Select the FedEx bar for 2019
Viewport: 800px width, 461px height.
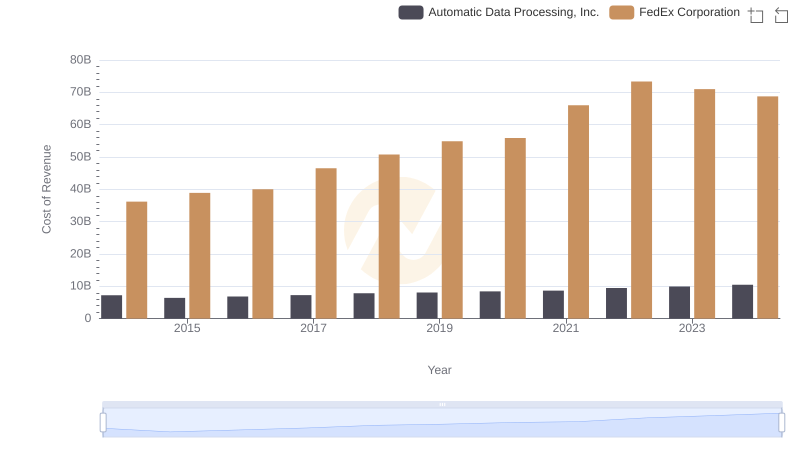pyautogui.click(x=452, y=230)
